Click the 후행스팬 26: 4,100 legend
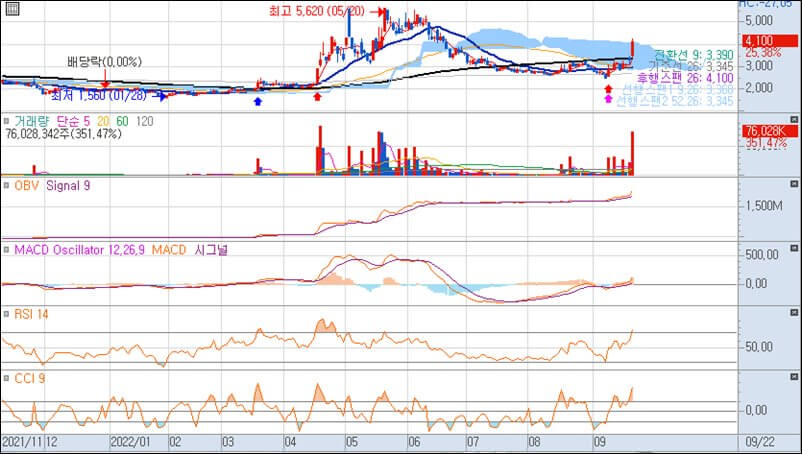The height and width of the screenshot is (454, 802). point(685,78)
